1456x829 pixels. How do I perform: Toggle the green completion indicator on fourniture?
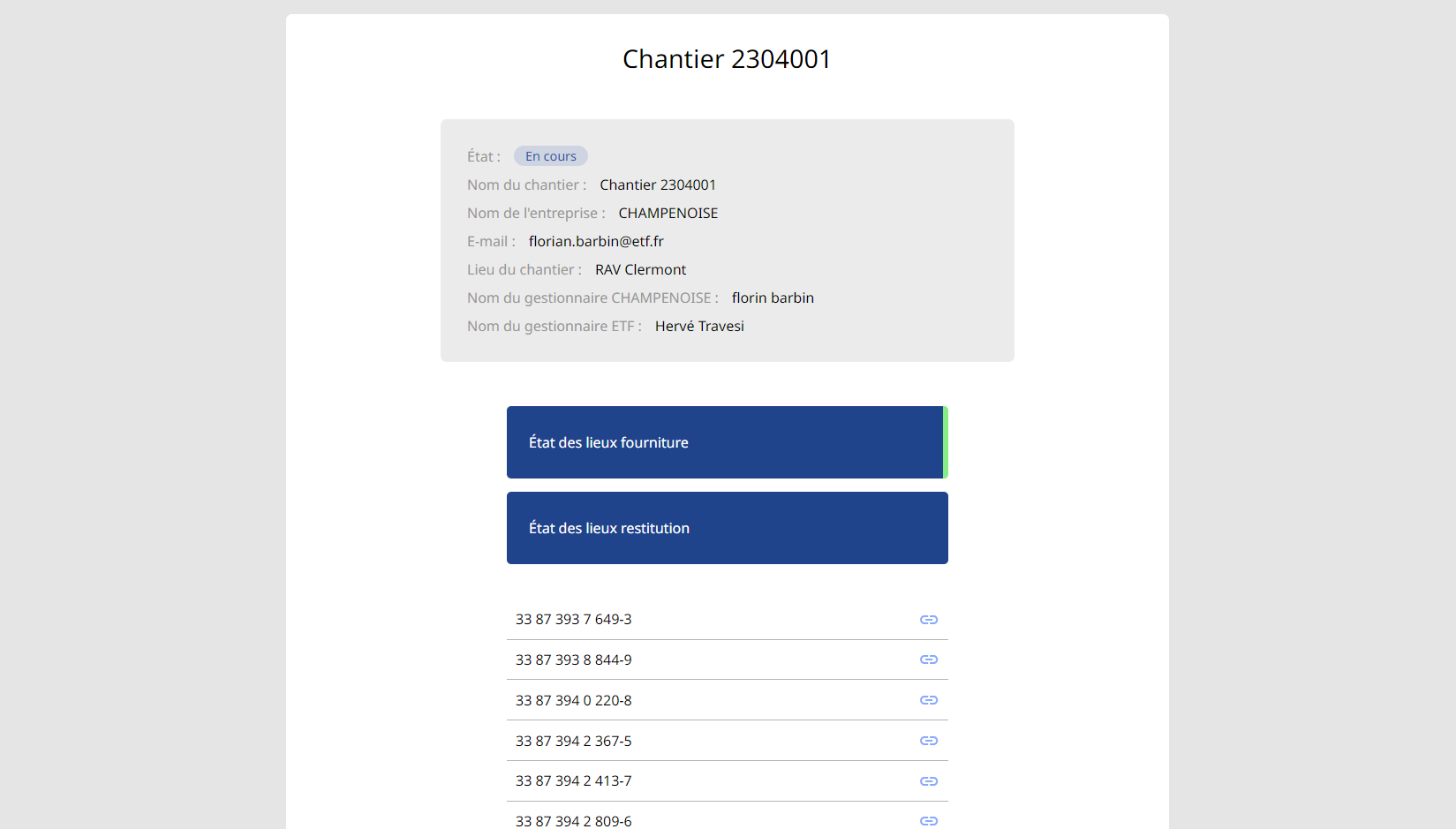click(945, 442)
